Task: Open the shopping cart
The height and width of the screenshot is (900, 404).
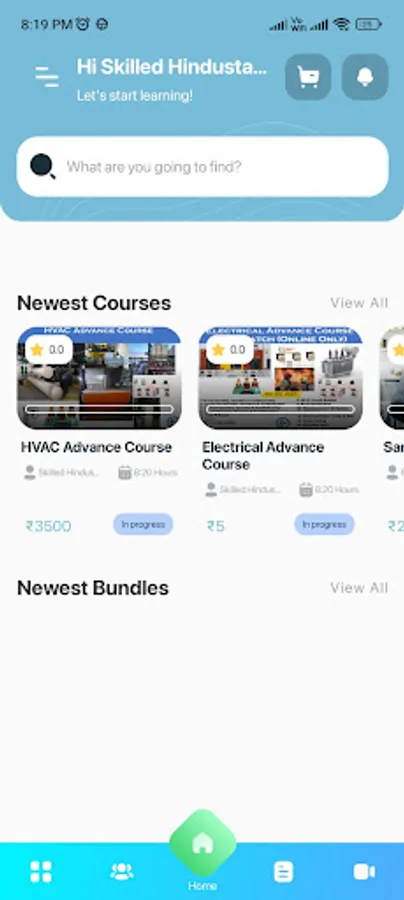Action: pyautogui.click(x=308, y=77)
